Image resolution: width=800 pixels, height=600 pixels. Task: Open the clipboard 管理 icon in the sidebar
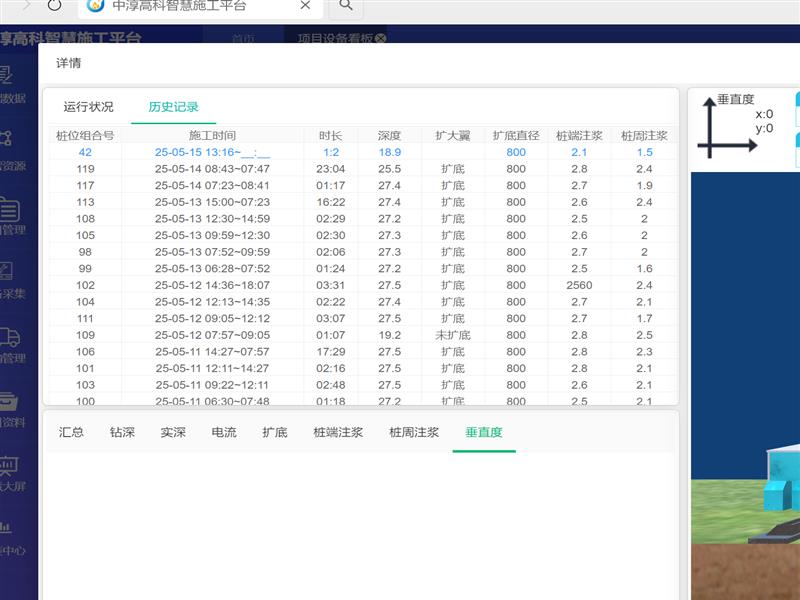pos(8,210)
